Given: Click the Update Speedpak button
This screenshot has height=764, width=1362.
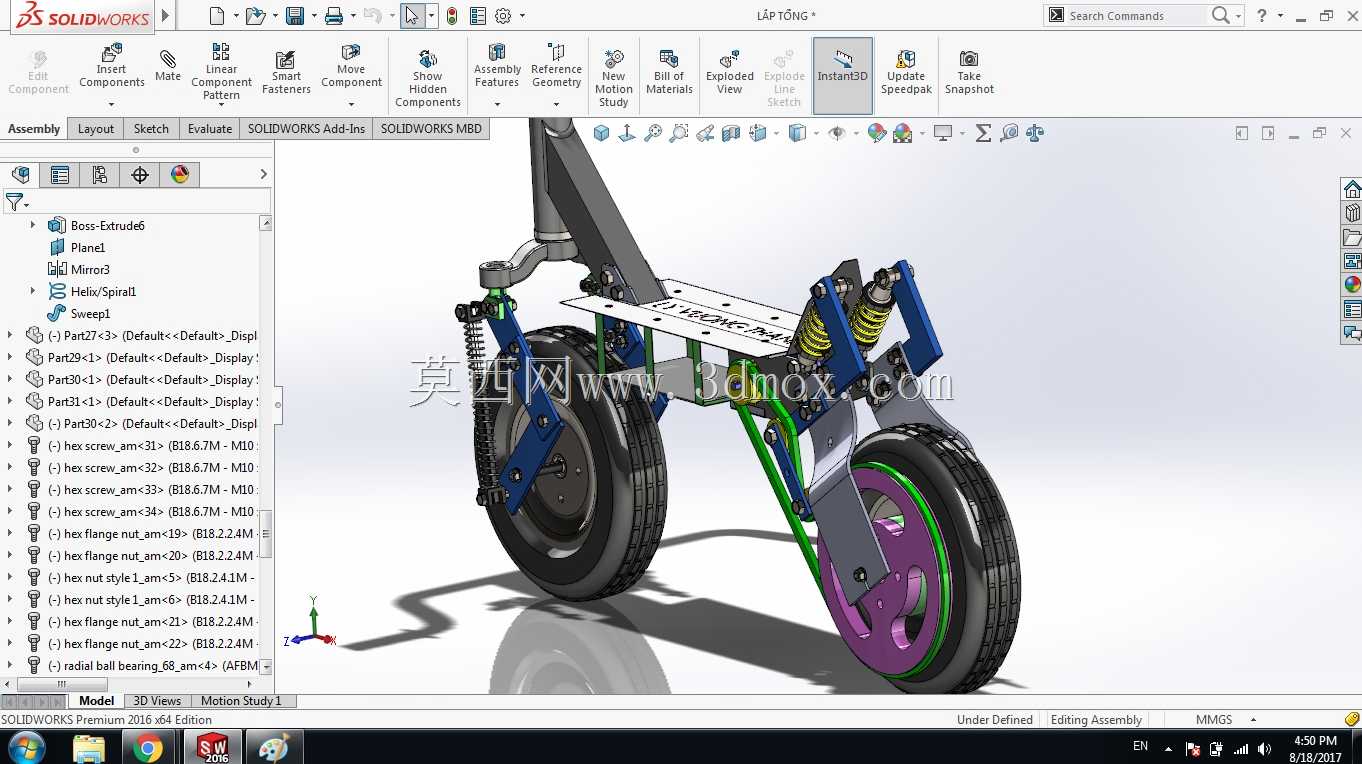Looking at the screenshot, I should (x=906, y=71).
